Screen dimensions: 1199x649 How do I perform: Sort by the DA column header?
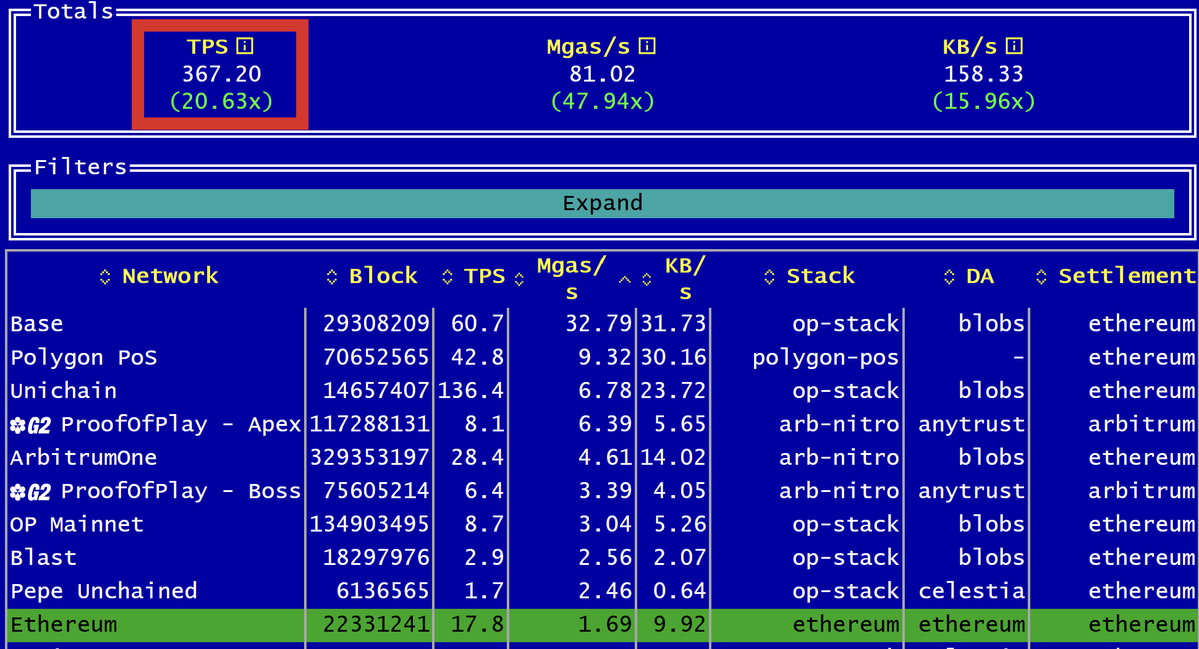click(x=979, y=276)
